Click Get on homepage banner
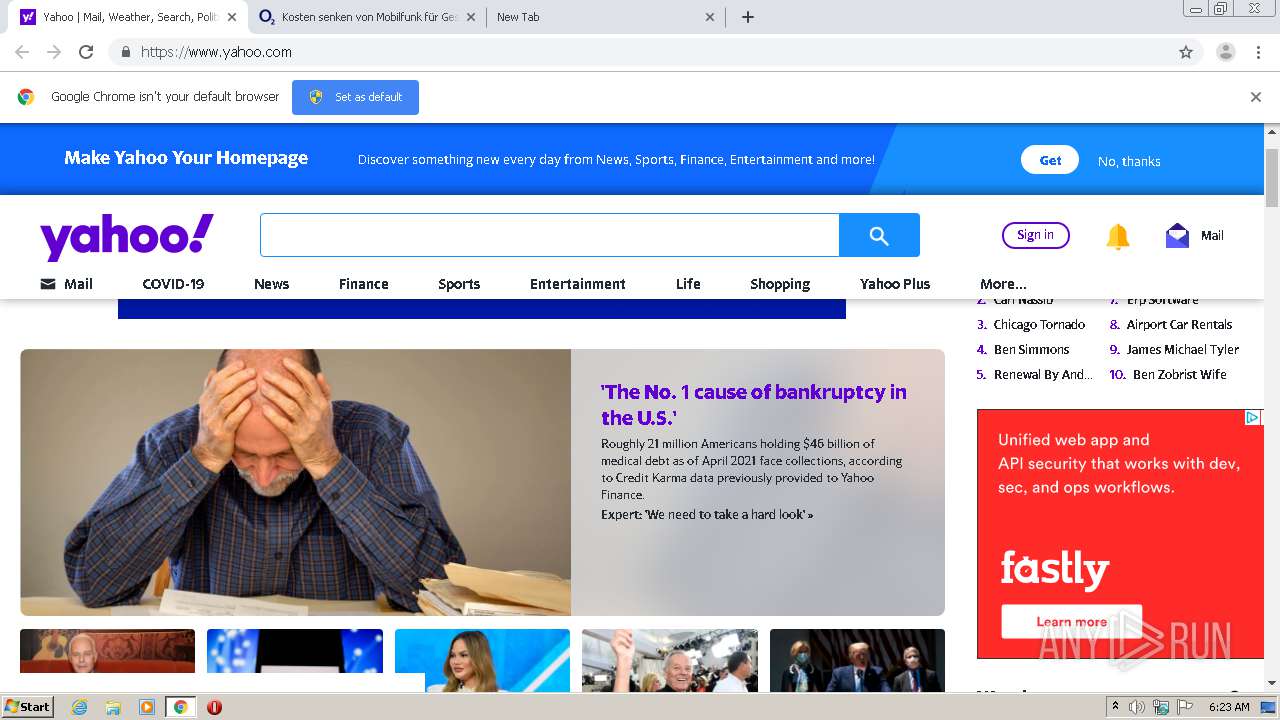The width and height of the screenshot is (1280, 720). (1050, 160)
